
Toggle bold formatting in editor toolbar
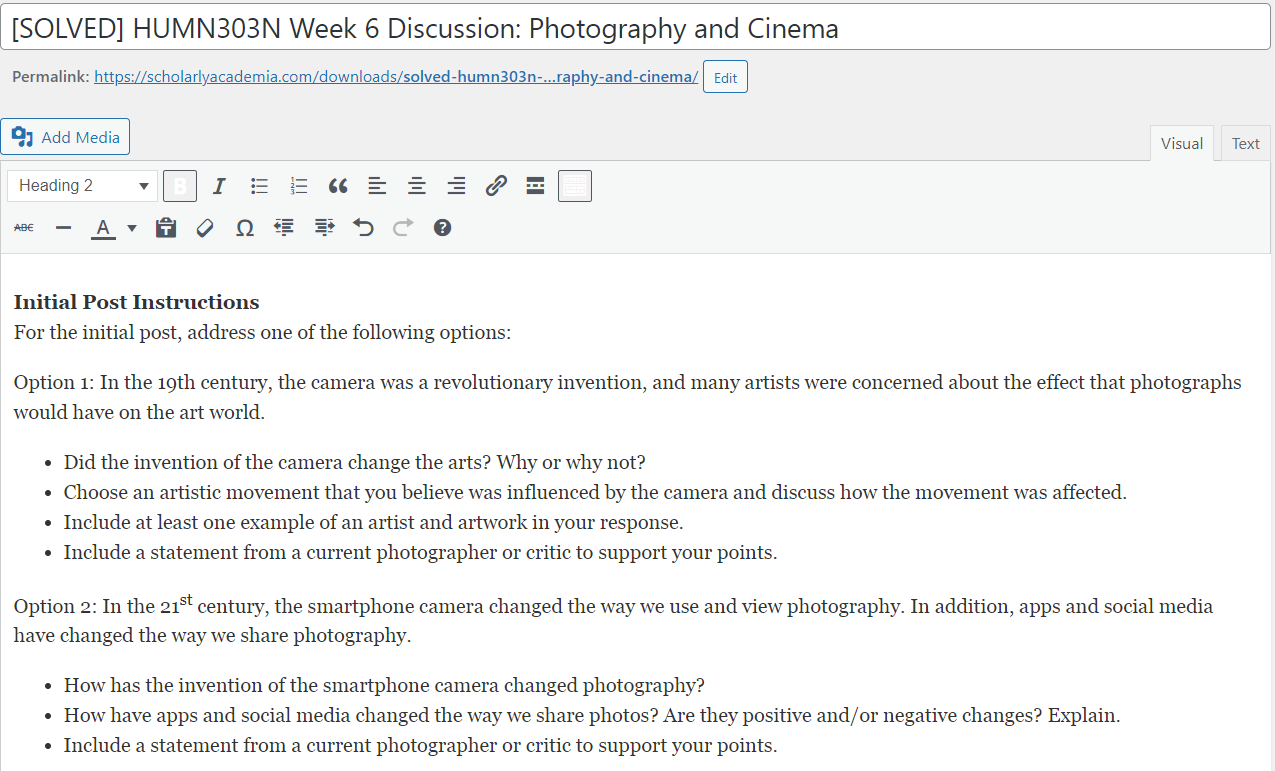[x=180, y=186]
